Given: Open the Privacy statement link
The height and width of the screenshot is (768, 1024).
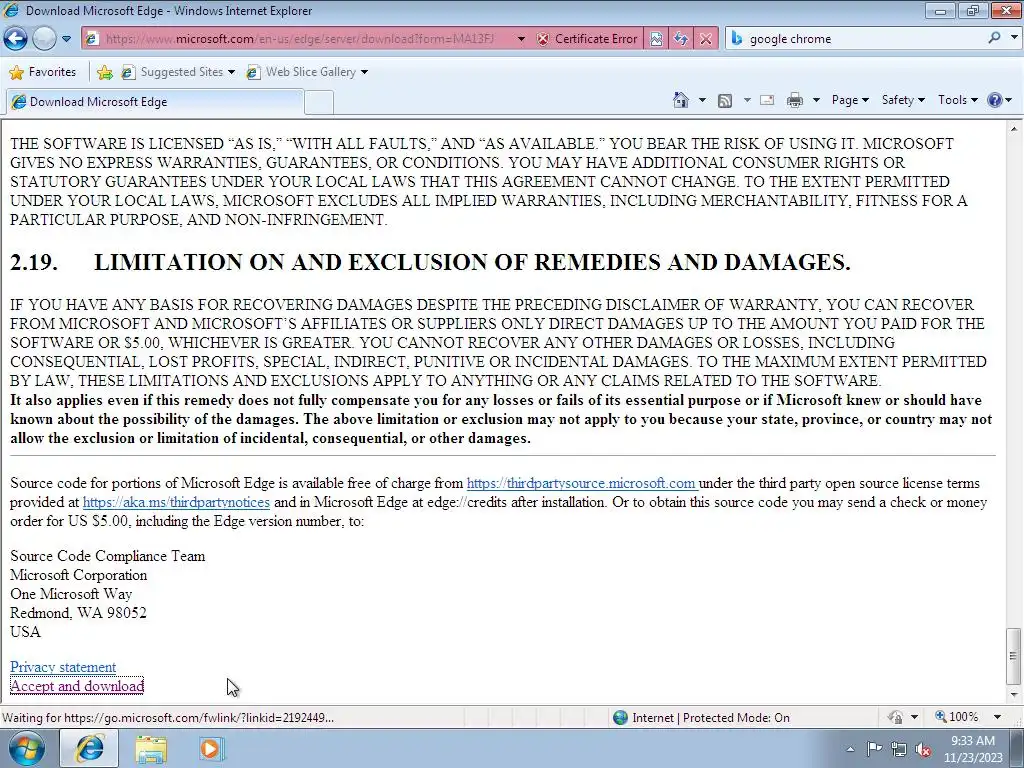Looking at the screenshot, I should point(63,667).
